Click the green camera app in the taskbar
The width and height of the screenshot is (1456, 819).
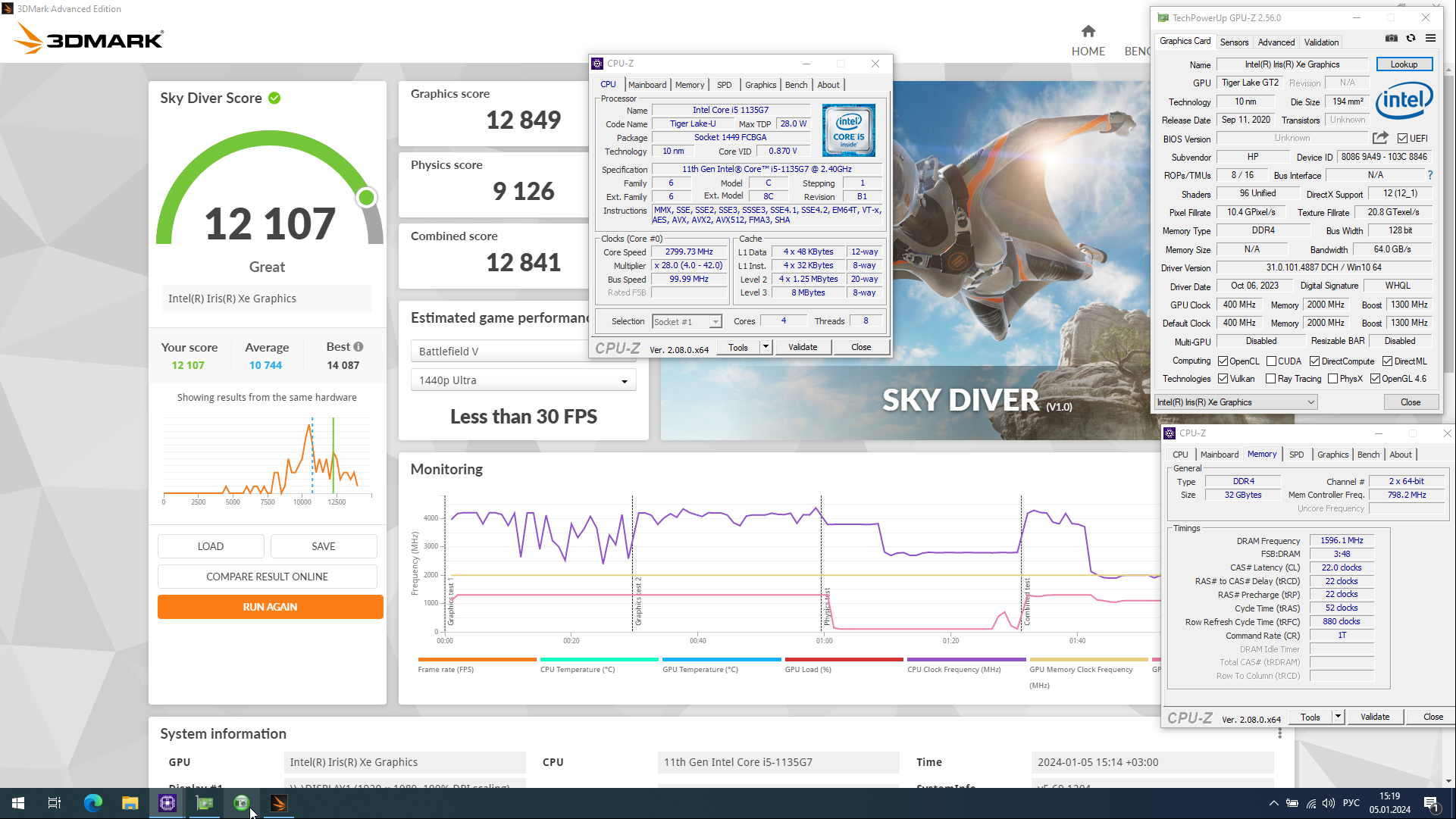241,803
